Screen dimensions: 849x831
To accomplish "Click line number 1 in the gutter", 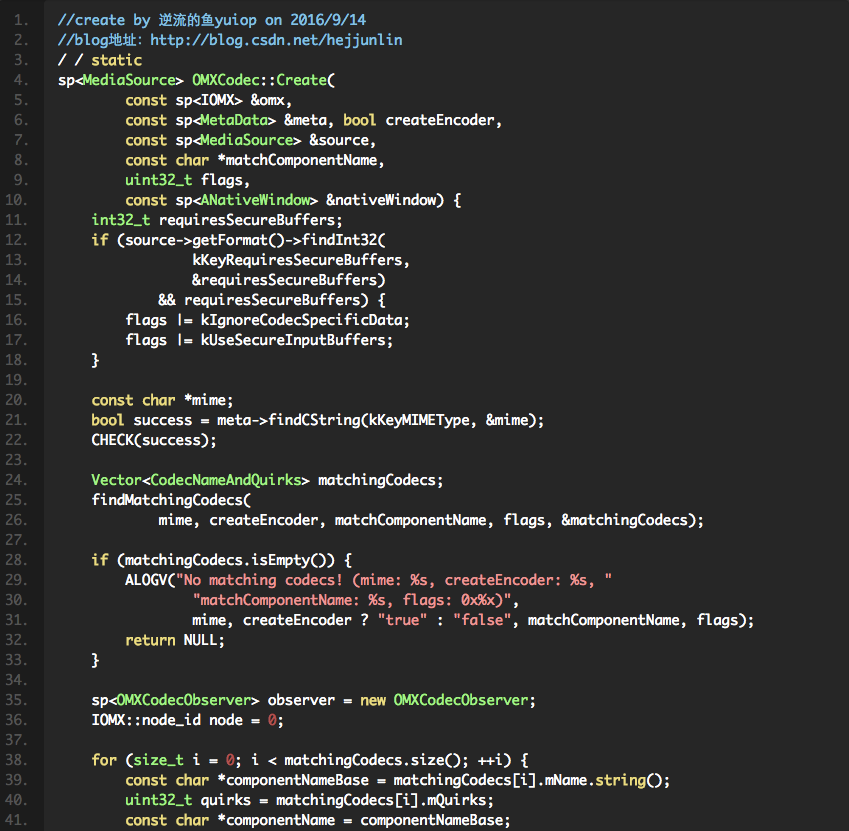I will tap(22, 20).
